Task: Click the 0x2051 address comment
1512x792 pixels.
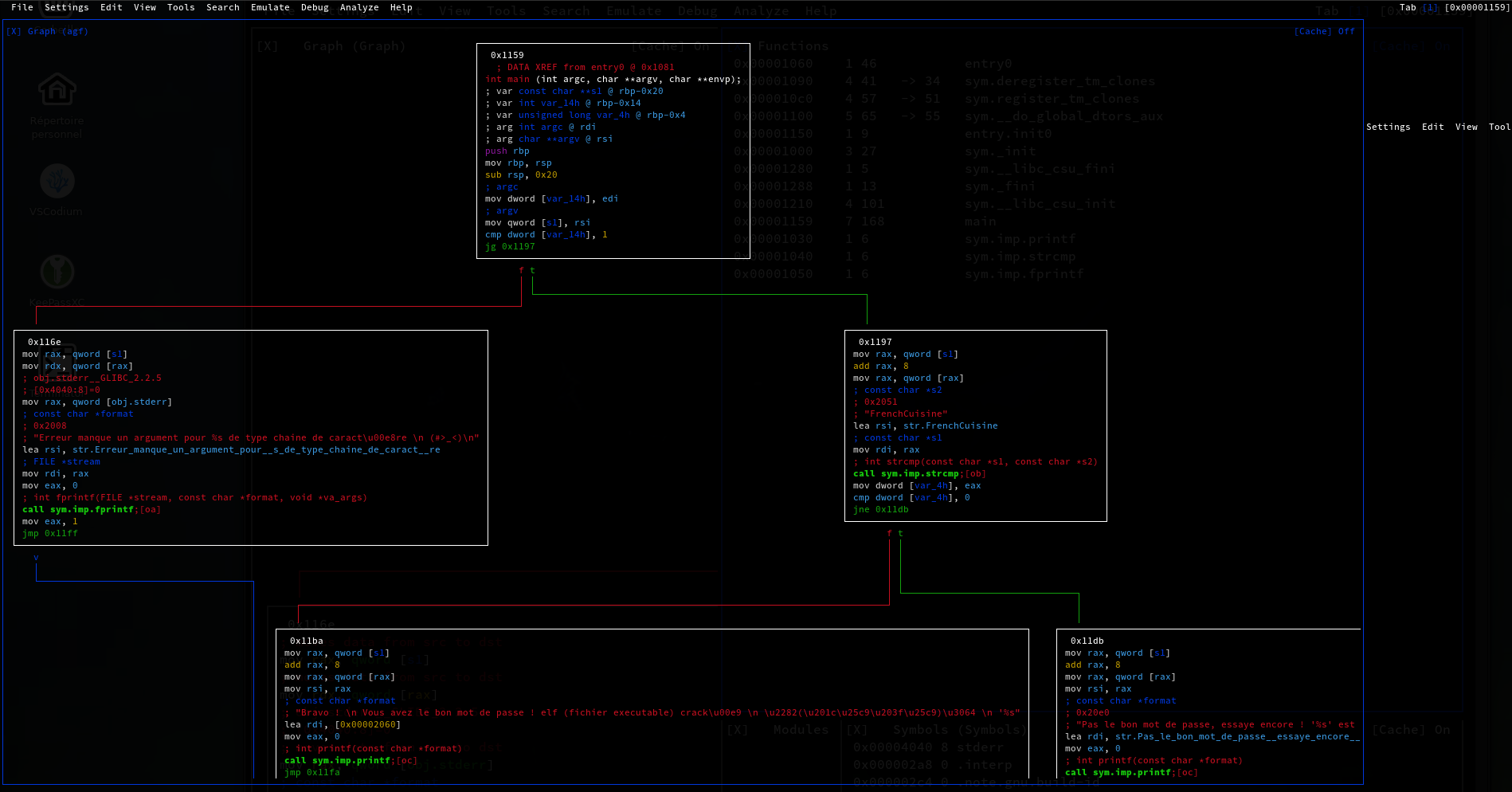Action: 875,402
